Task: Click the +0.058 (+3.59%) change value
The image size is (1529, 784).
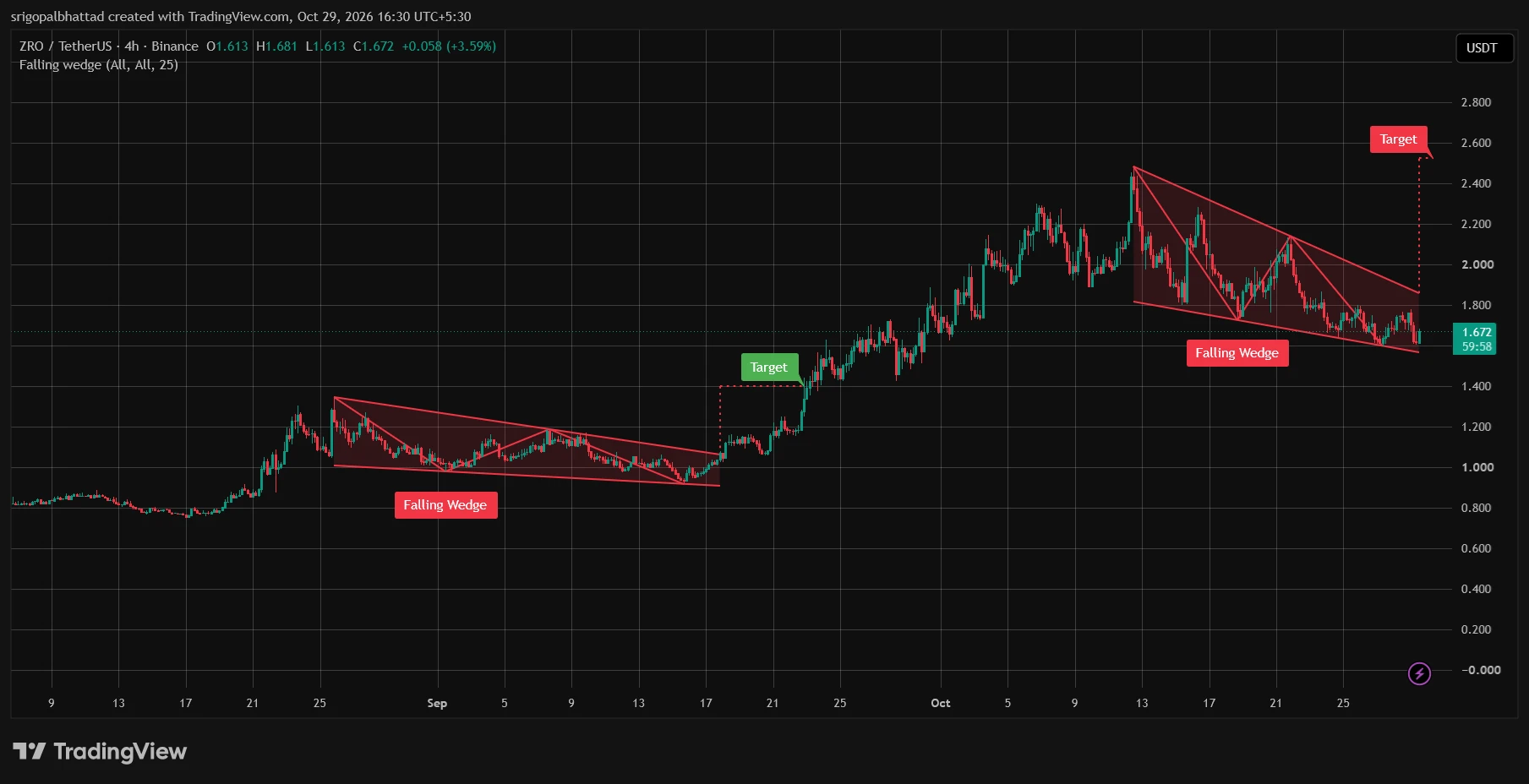Action: point(449,46)
